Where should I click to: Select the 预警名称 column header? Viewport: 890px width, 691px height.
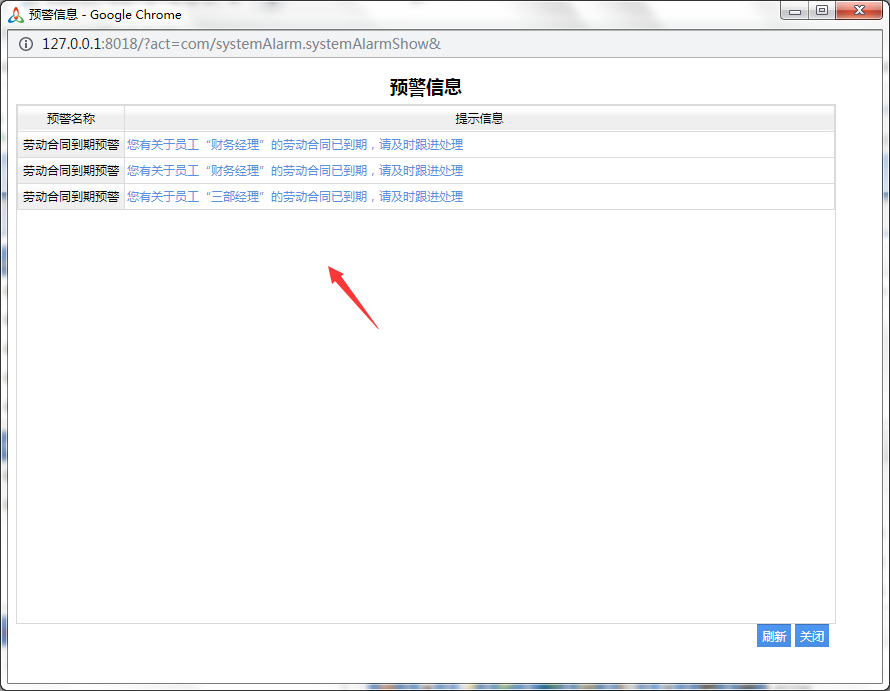[71, 119]
